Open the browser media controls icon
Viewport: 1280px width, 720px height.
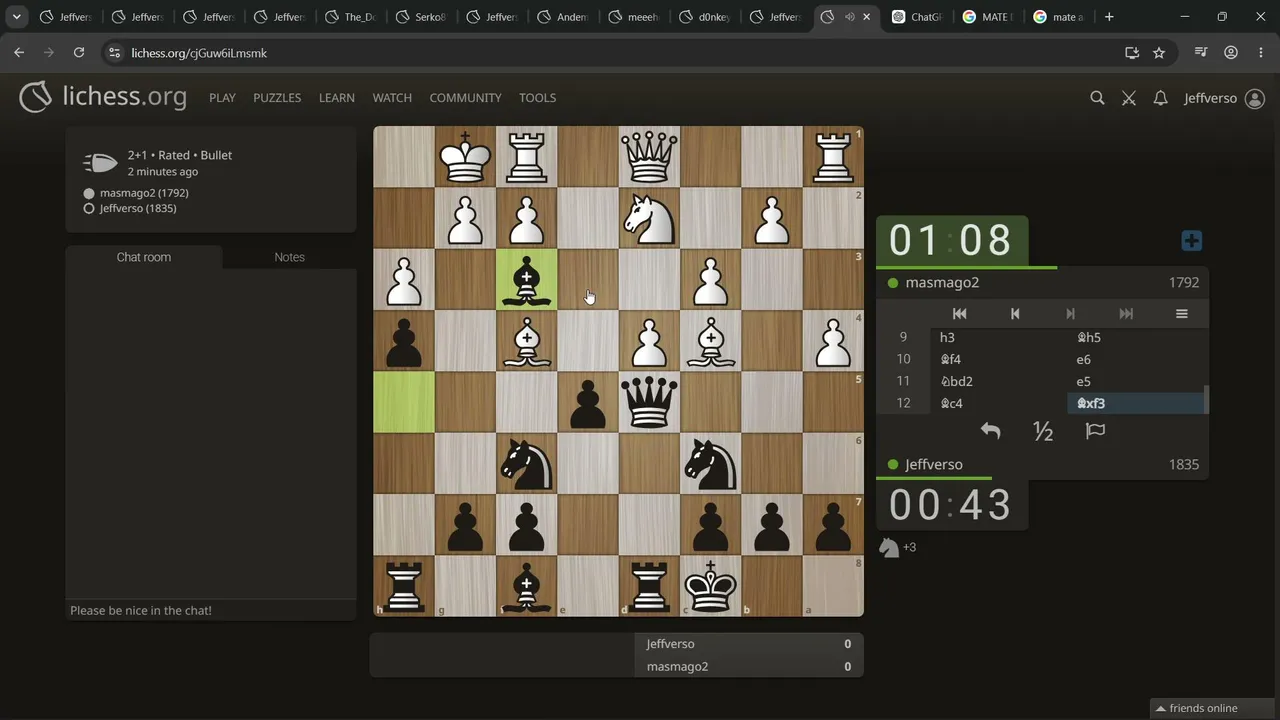1202,53
